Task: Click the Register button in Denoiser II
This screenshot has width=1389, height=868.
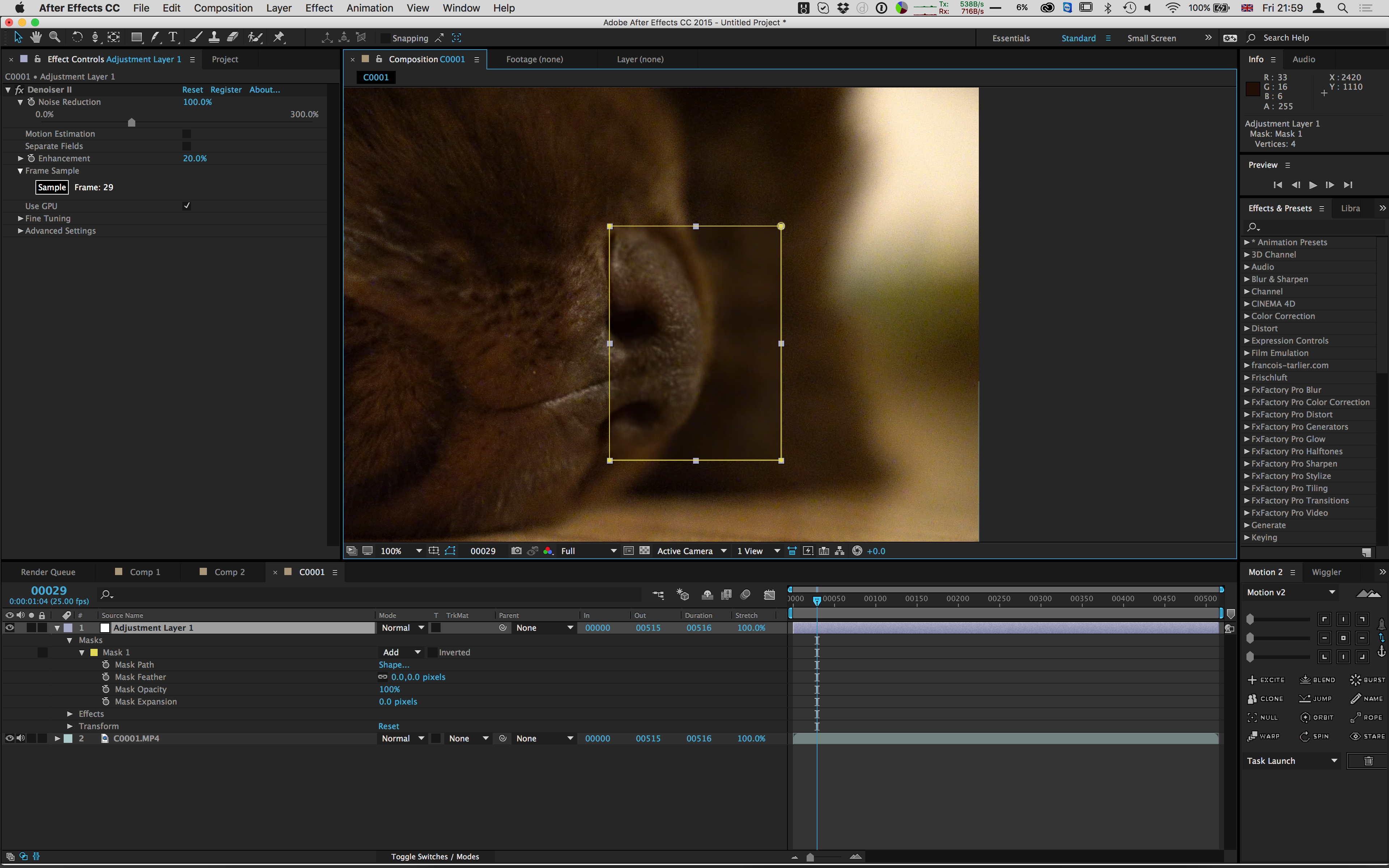Action: [x=224, y=89]
